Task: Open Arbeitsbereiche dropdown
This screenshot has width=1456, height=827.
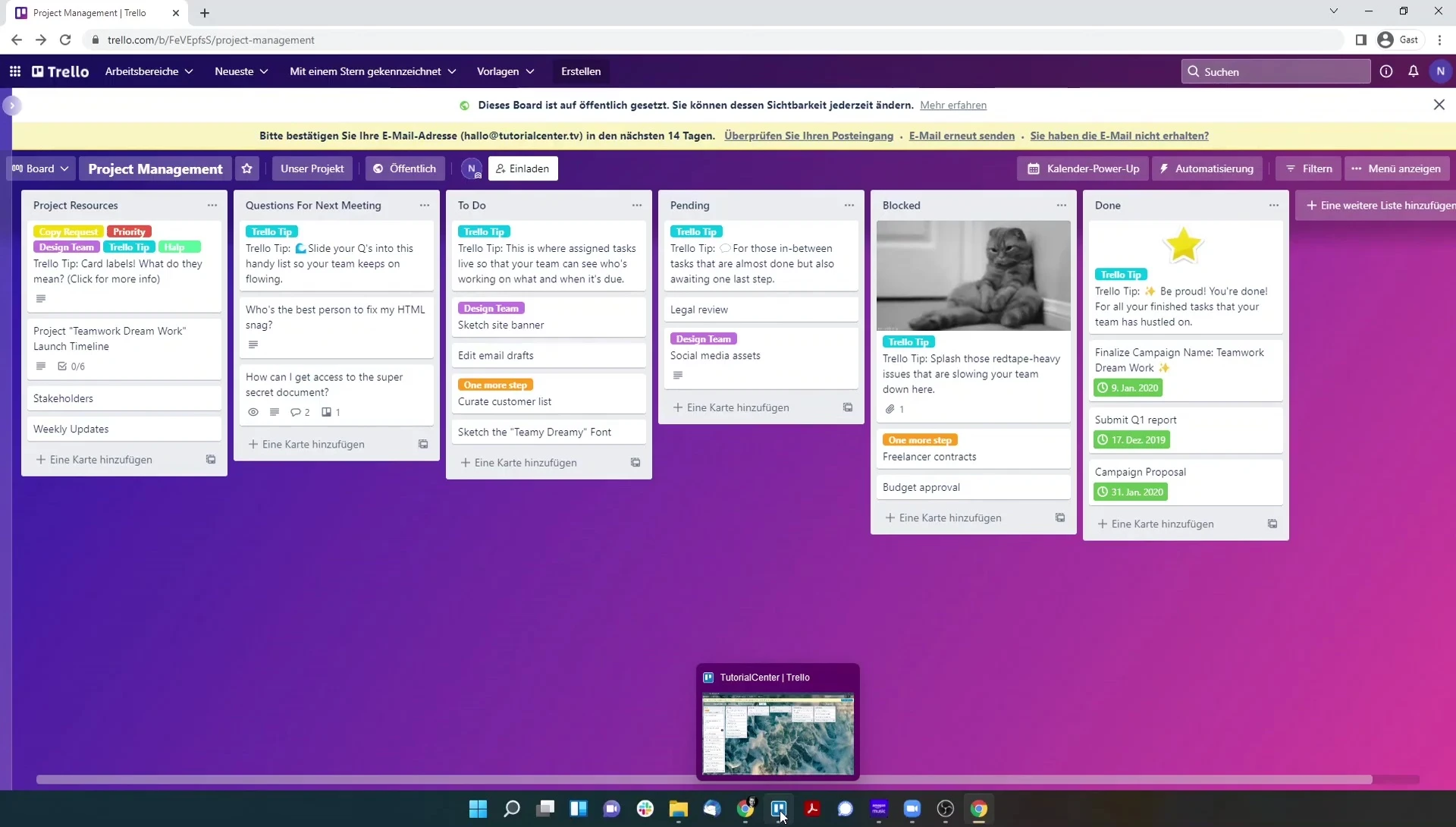Action: [x=149, y=71]
